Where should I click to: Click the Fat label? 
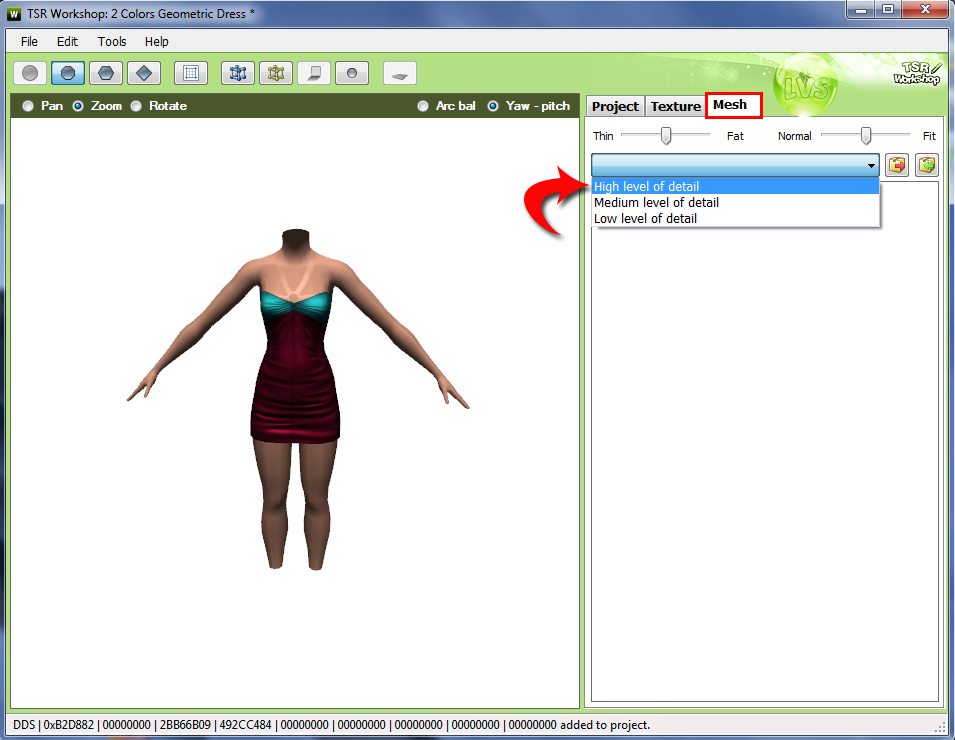point(735,136)
